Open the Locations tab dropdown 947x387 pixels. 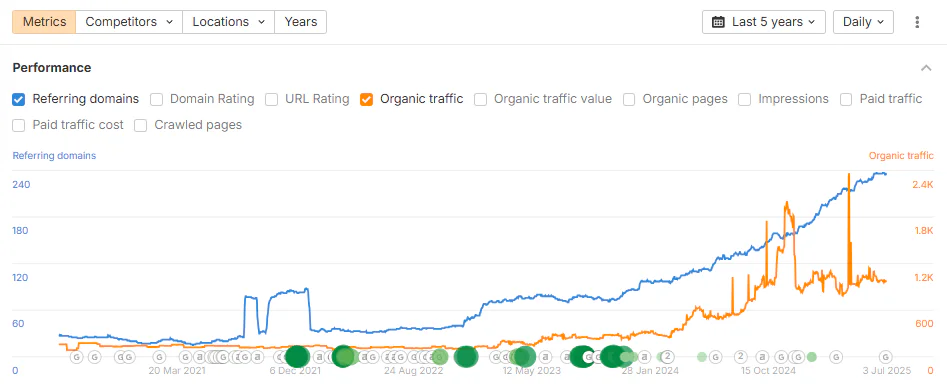point(228,22)
